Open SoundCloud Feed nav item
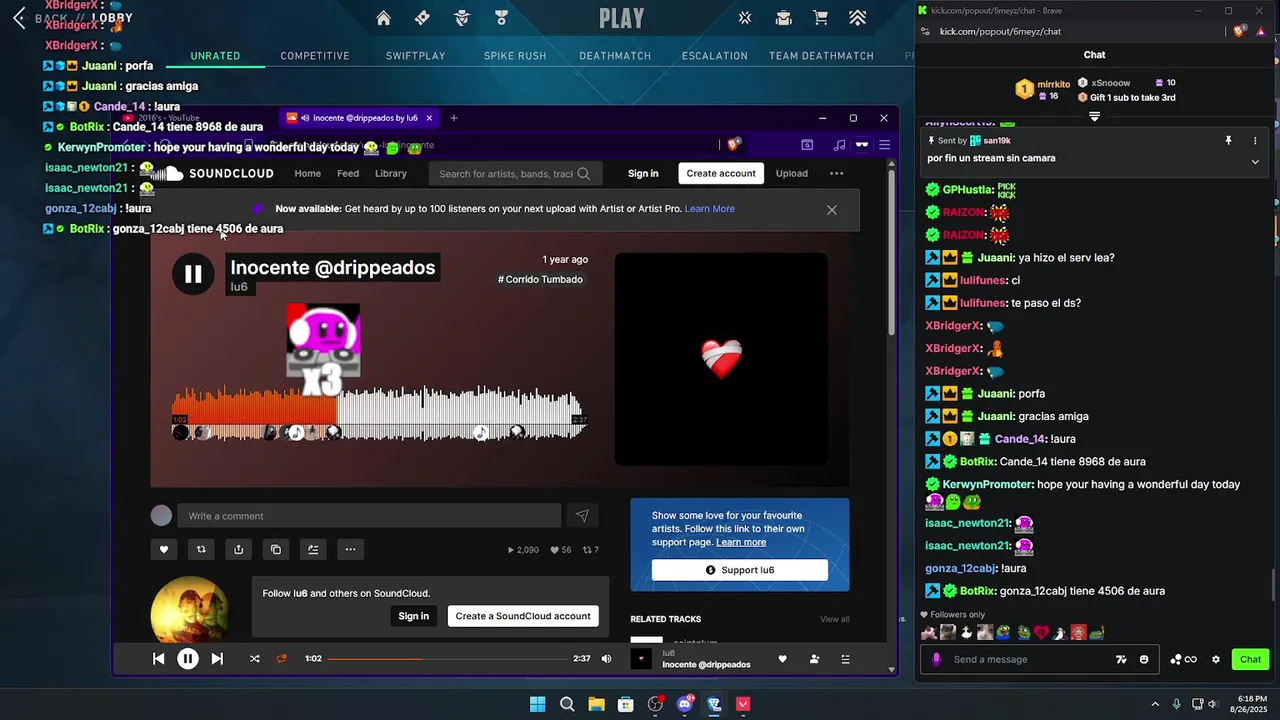1280x720 pixels. (x=348, y=173)
